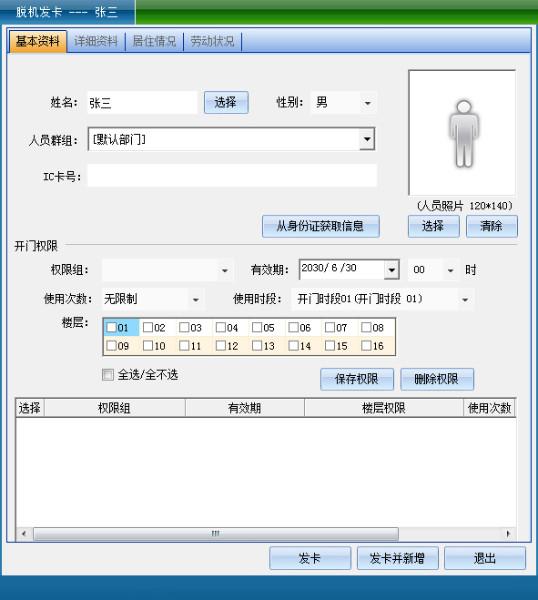Open the 居住情况 tab
This screenshot has height=600, width=538.
pos(154,41)
